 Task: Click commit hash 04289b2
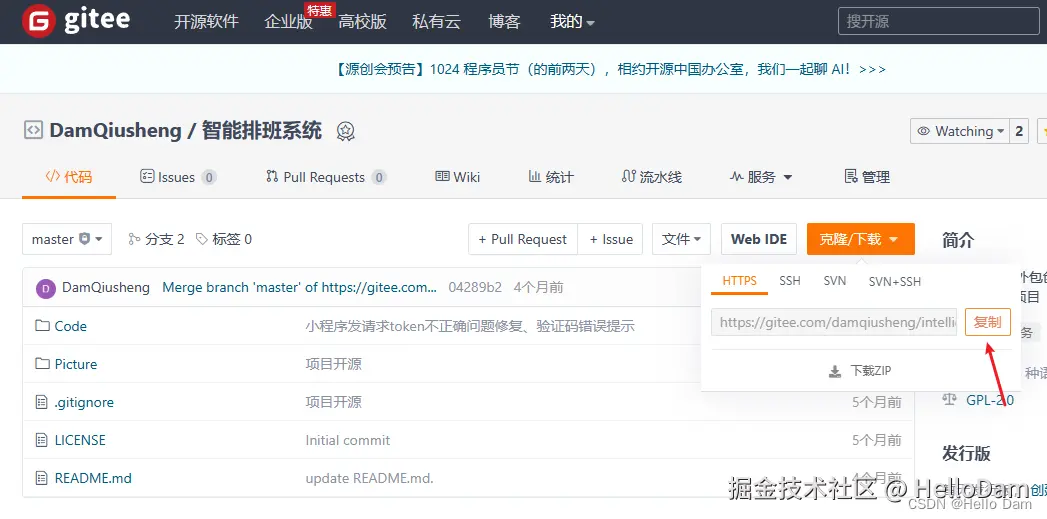[475, 287]
